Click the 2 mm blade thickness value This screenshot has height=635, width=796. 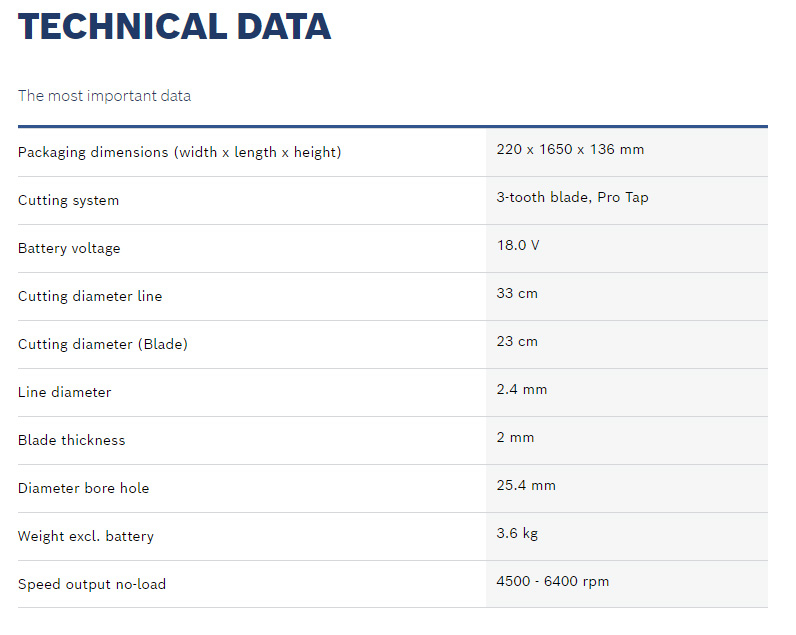514,437
